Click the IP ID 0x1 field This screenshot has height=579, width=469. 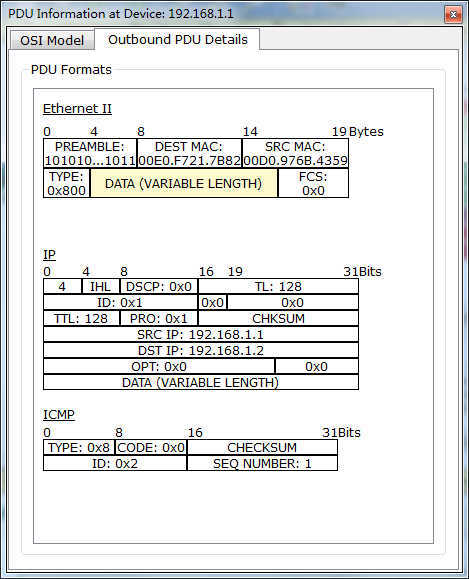point(120,302)
